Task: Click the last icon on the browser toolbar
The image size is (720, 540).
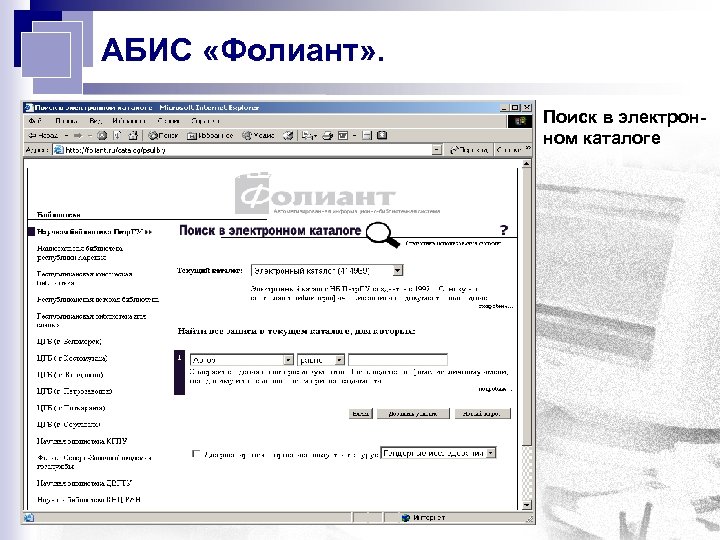Action: click(x=382, y=135)
